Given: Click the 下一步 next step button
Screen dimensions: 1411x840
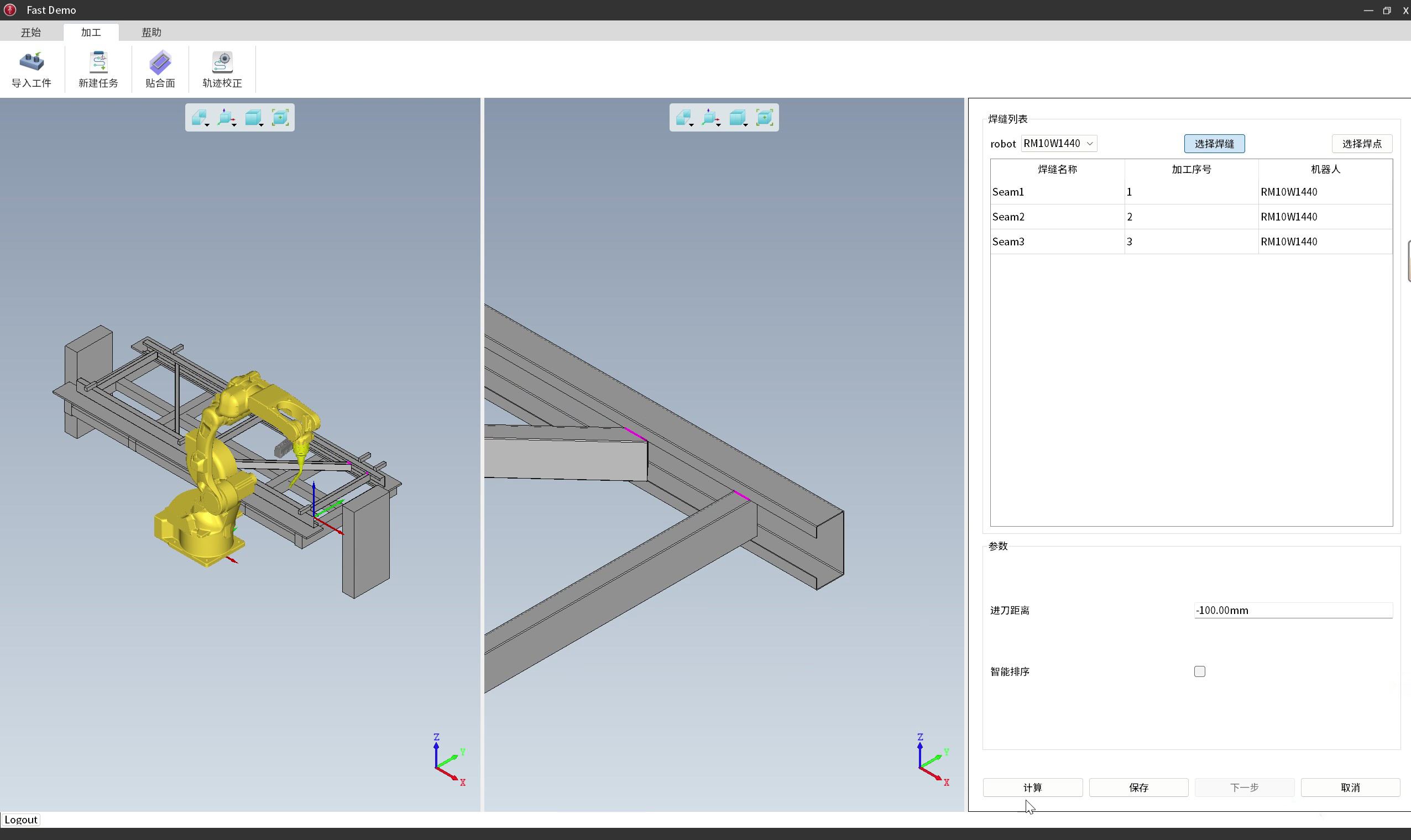Looking at the screenshot, I should (x=1244, y=788).
